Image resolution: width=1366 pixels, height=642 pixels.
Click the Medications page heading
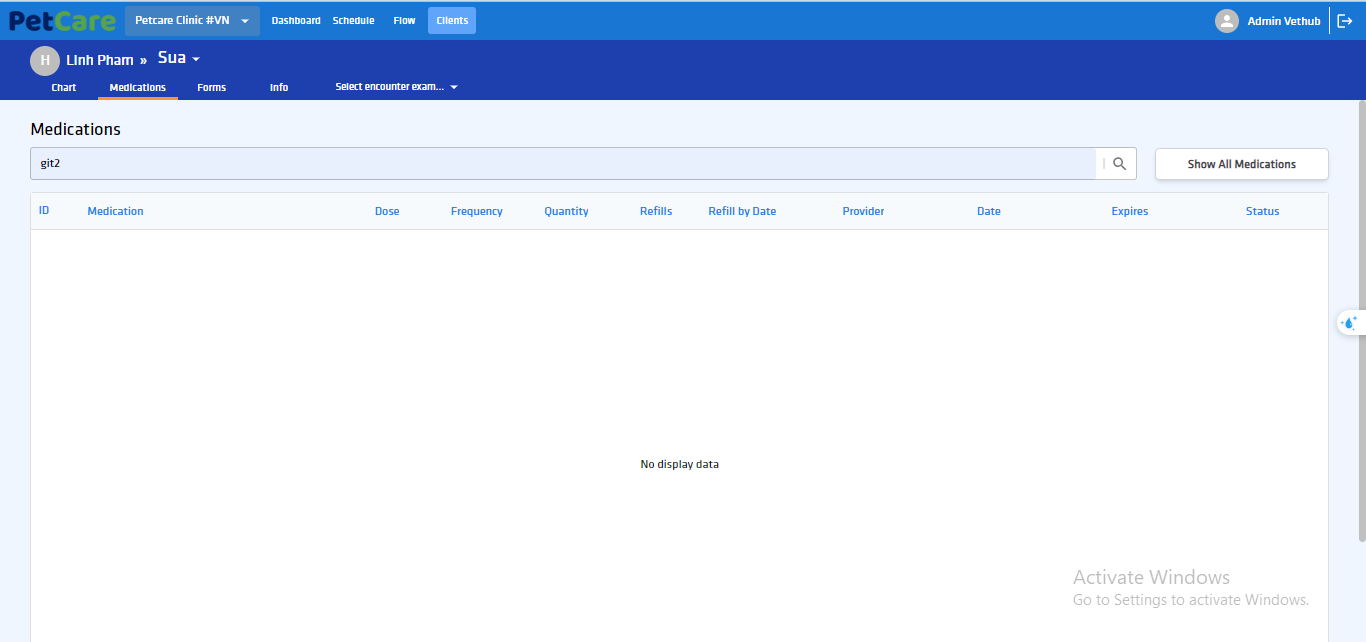[76, 129]
